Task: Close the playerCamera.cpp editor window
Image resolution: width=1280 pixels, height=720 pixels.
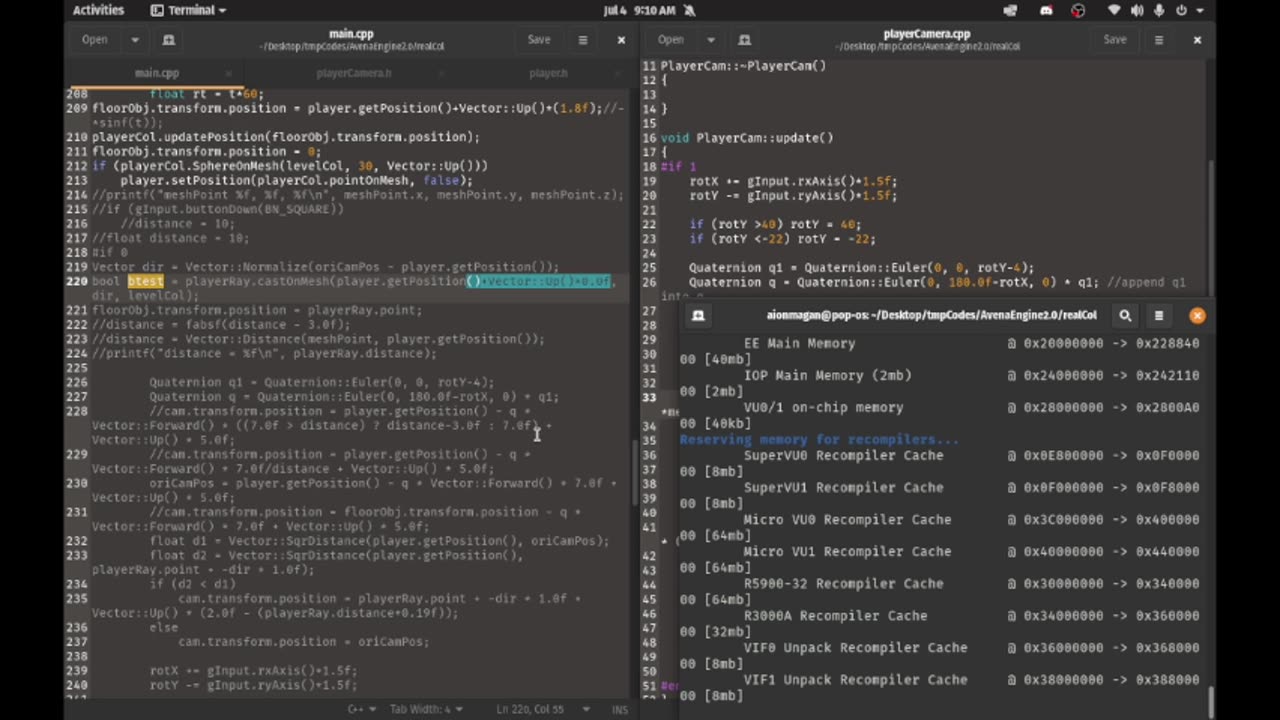Action: point(1197,40)
